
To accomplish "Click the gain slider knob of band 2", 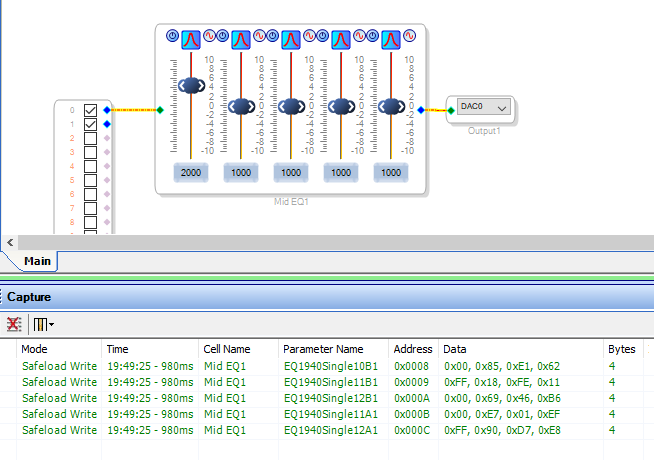I will click(x=241, y=106).
